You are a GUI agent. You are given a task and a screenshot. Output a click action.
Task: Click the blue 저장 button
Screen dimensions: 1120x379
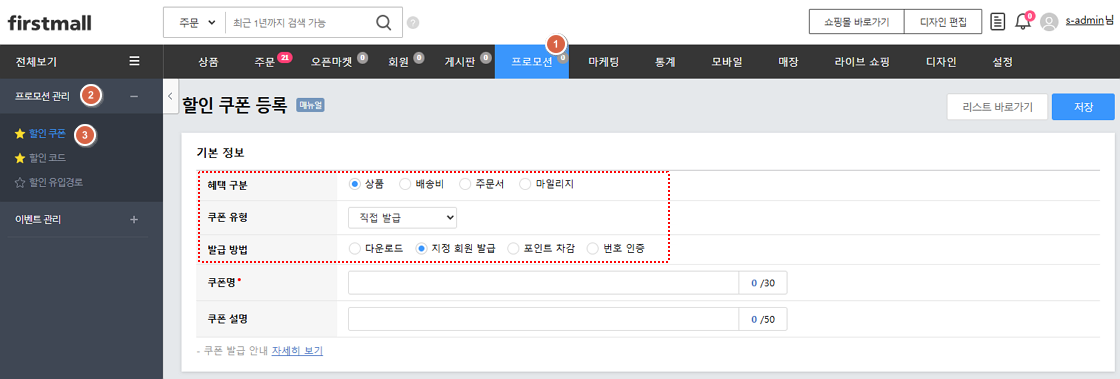1083,107
